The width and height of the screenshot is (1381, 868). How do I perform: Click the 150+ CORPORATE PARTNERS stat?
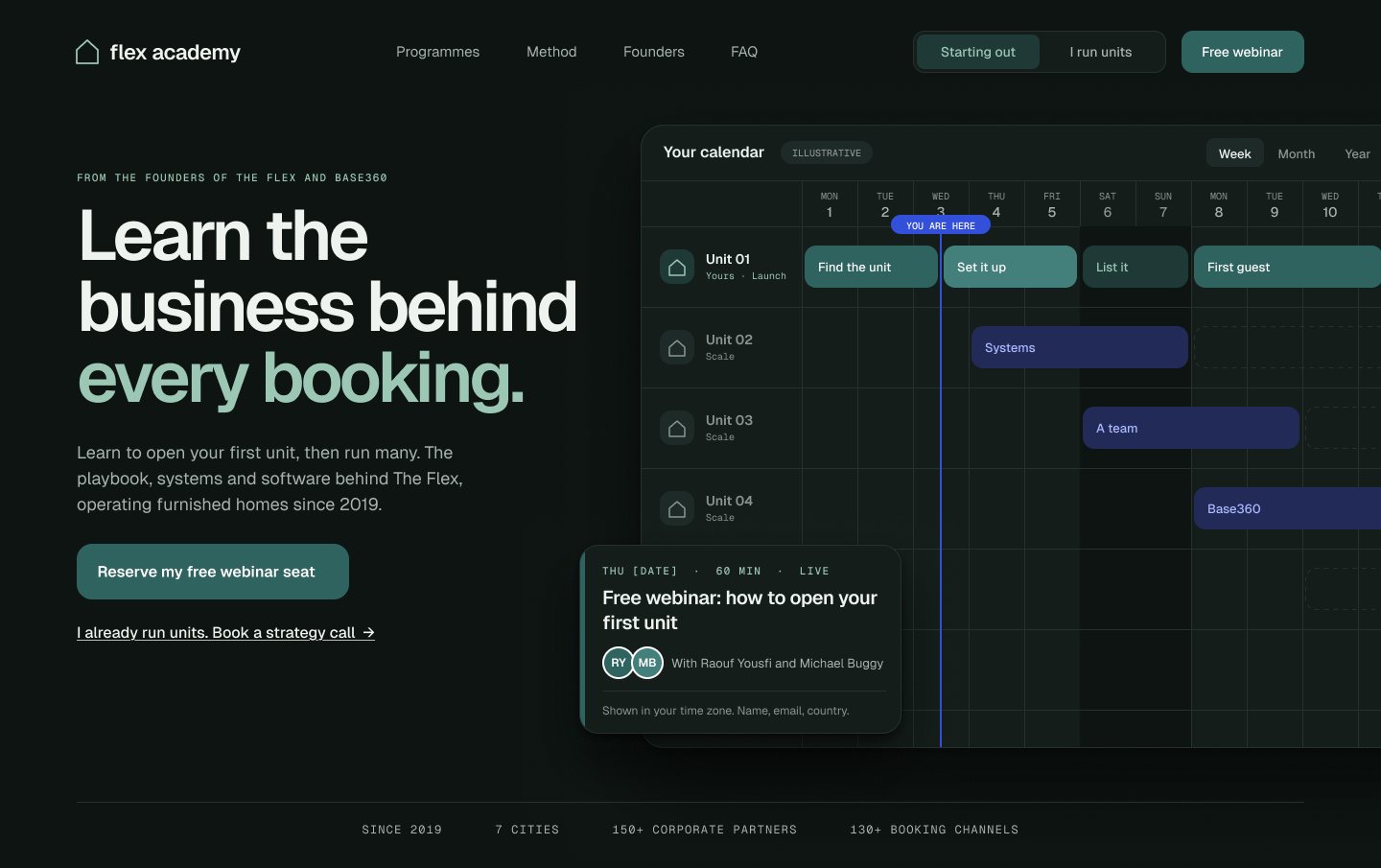click(705, 830)
